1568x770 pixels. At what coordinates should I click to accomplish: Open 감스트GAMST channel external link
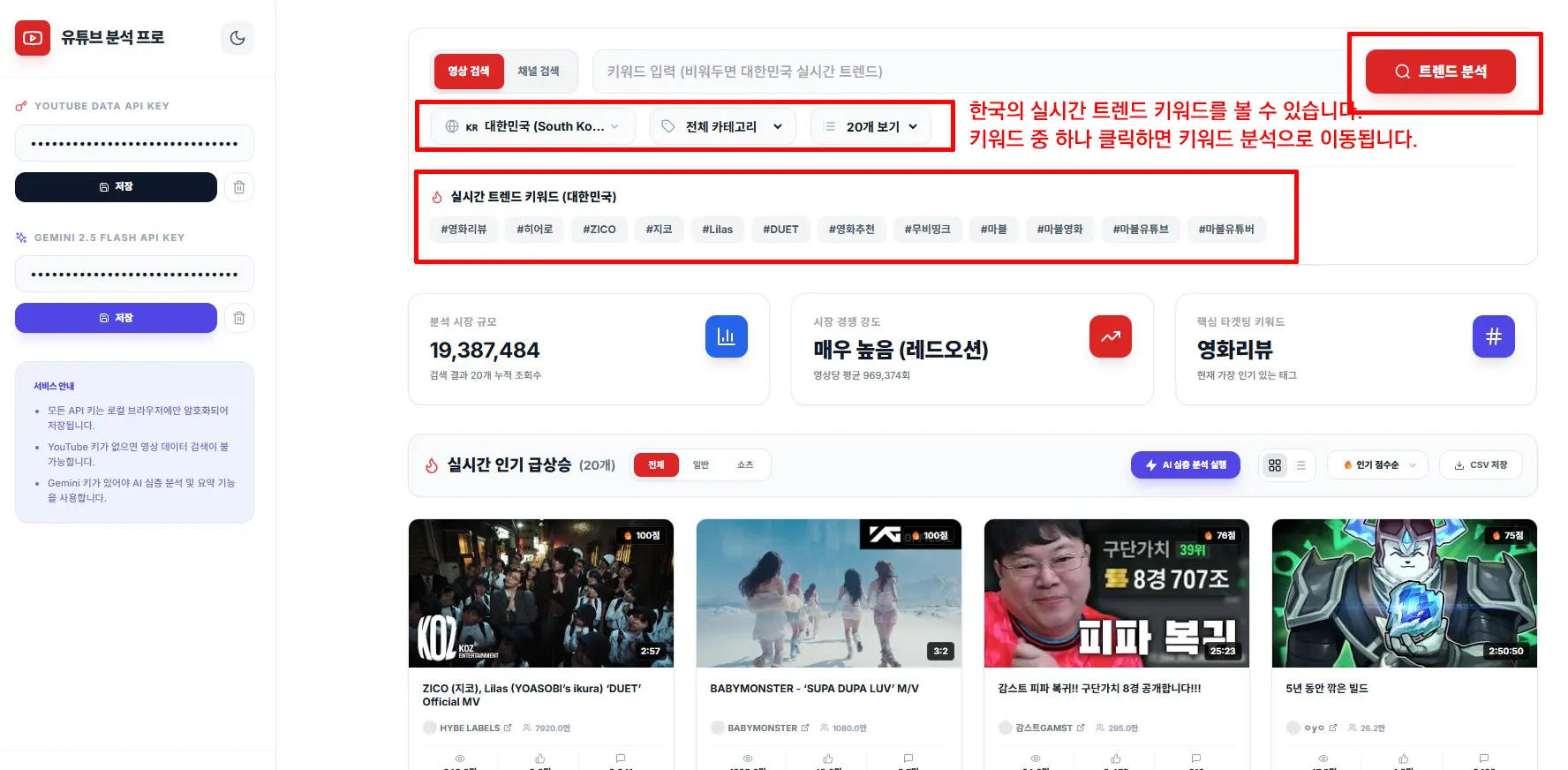(1081, 728)
